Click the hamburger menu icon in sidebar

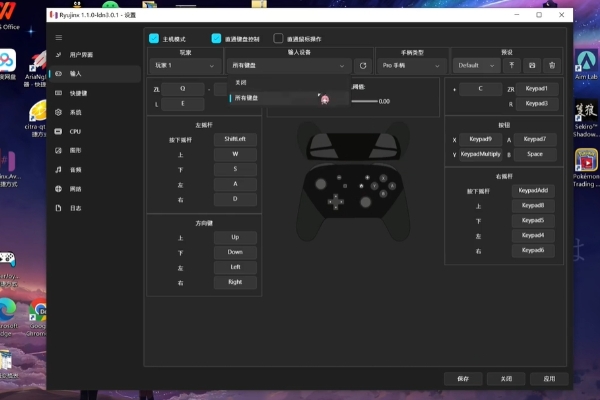(59, 36)
